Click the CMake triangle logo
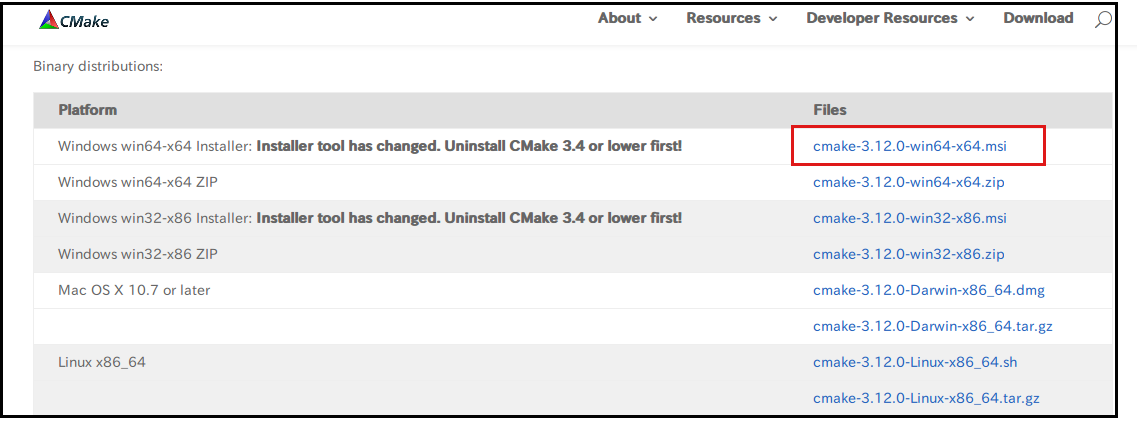The width and height of the screenshot is (1137, 426). (49, 19)
